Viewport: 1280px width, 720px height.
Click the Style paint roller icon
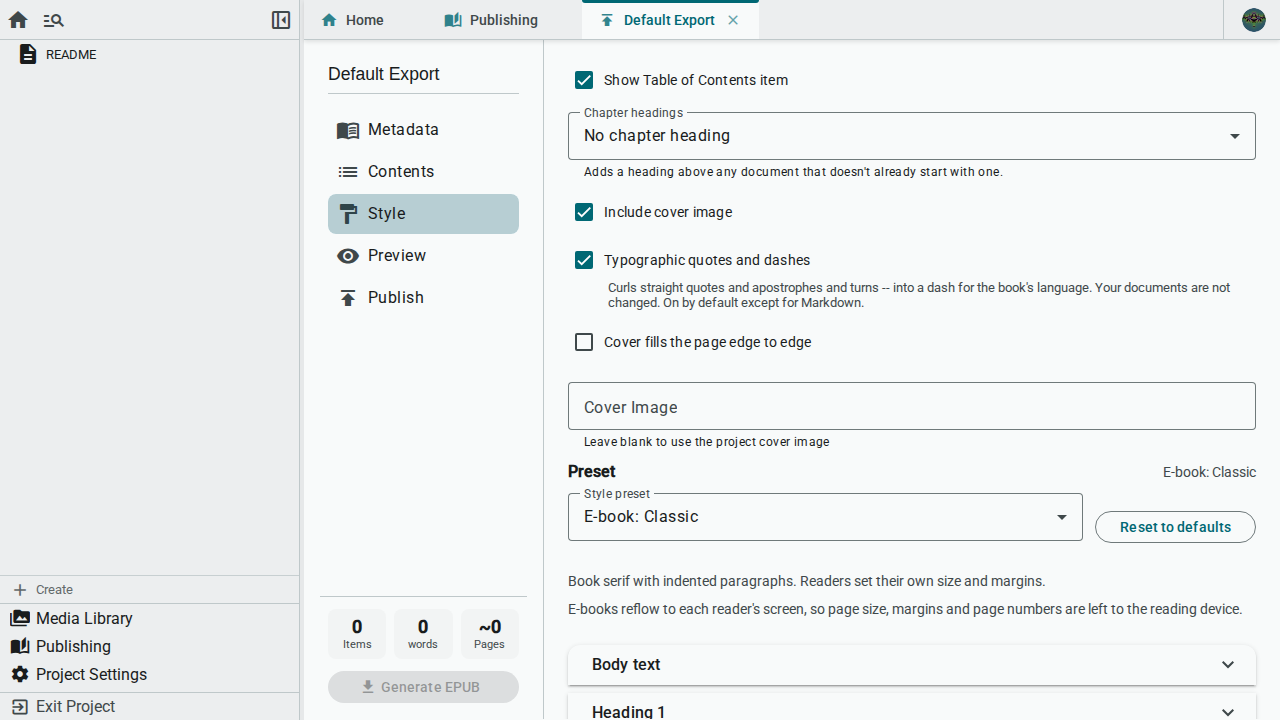(348, 214)
